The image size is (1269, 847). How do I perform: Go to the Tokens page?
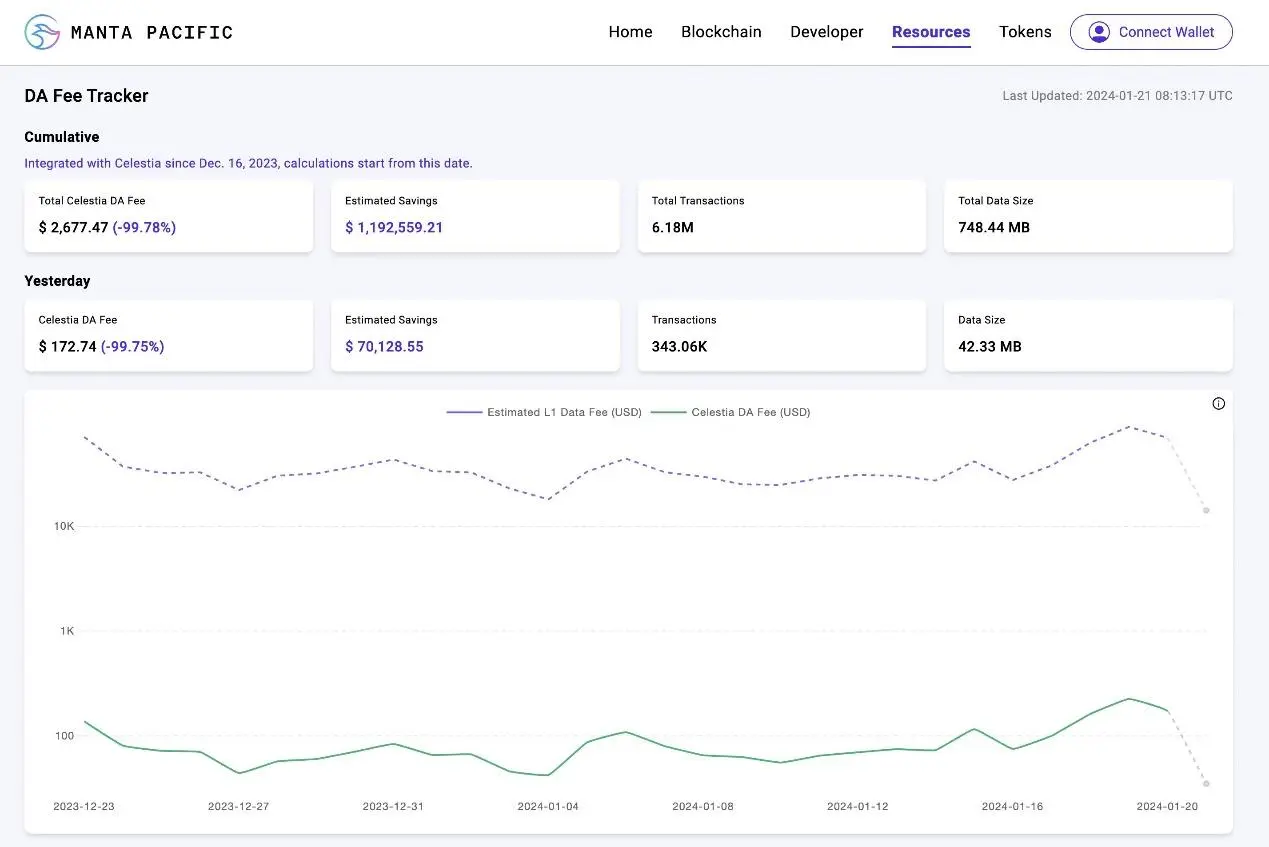point(1025,32)
